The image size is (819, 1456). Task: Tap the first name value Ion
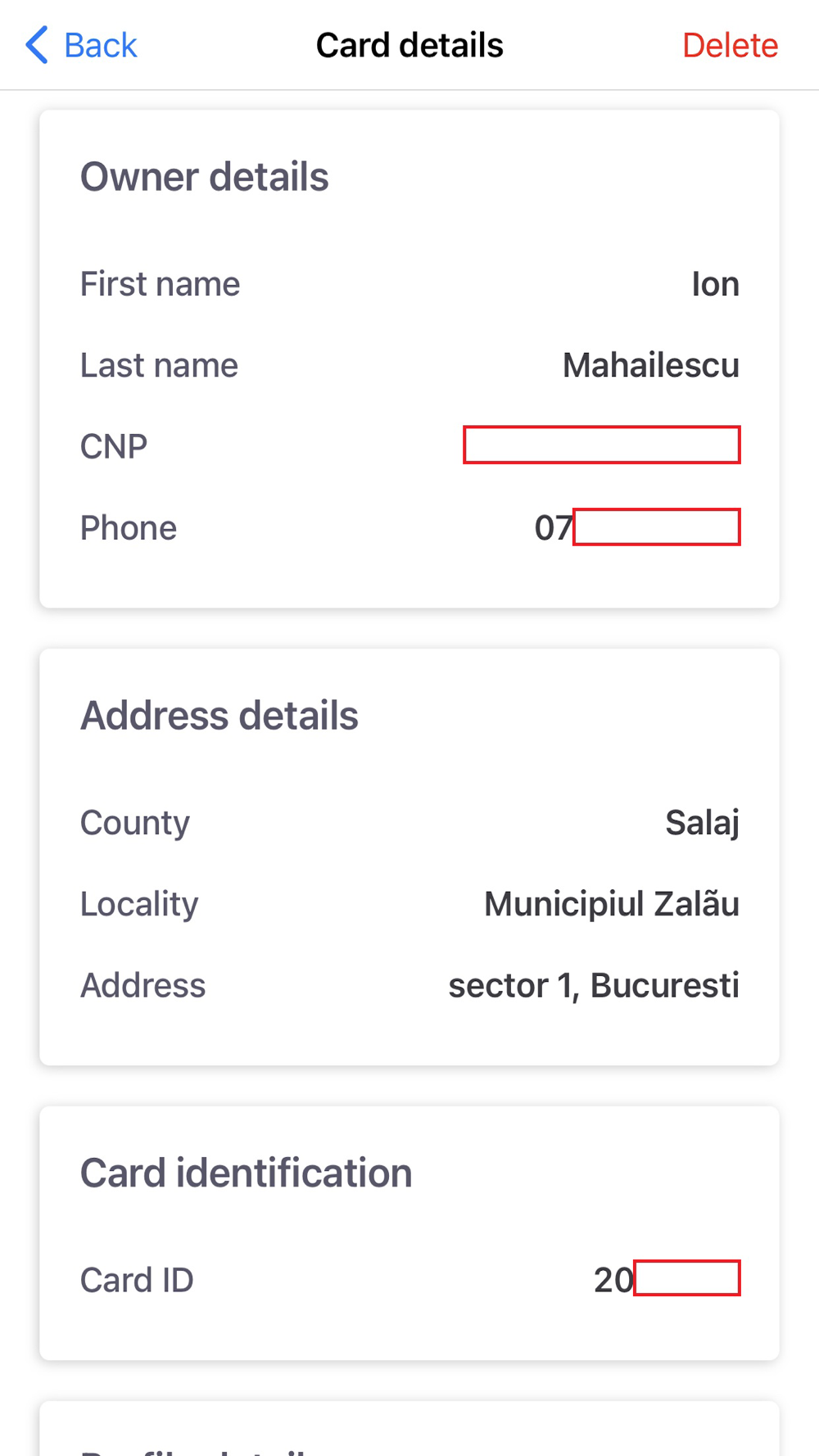(715, 284)
